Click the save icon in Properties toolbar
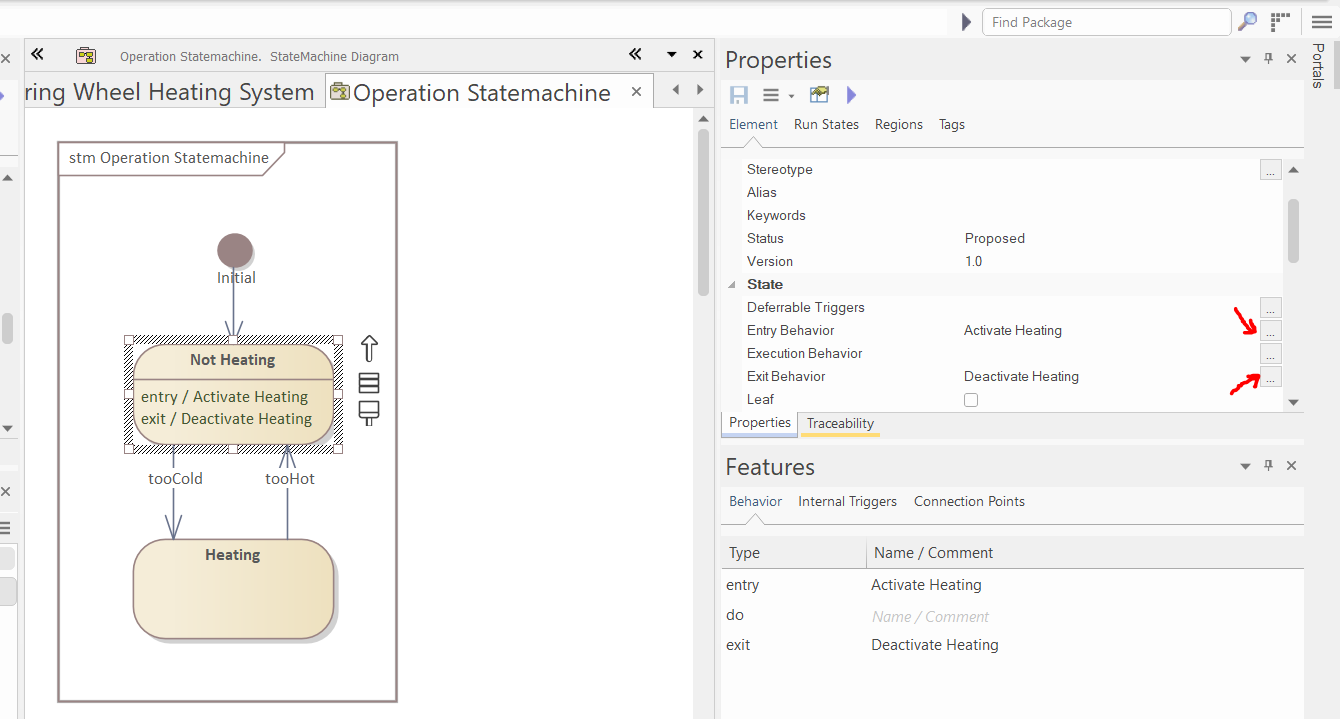 point(739,95)
